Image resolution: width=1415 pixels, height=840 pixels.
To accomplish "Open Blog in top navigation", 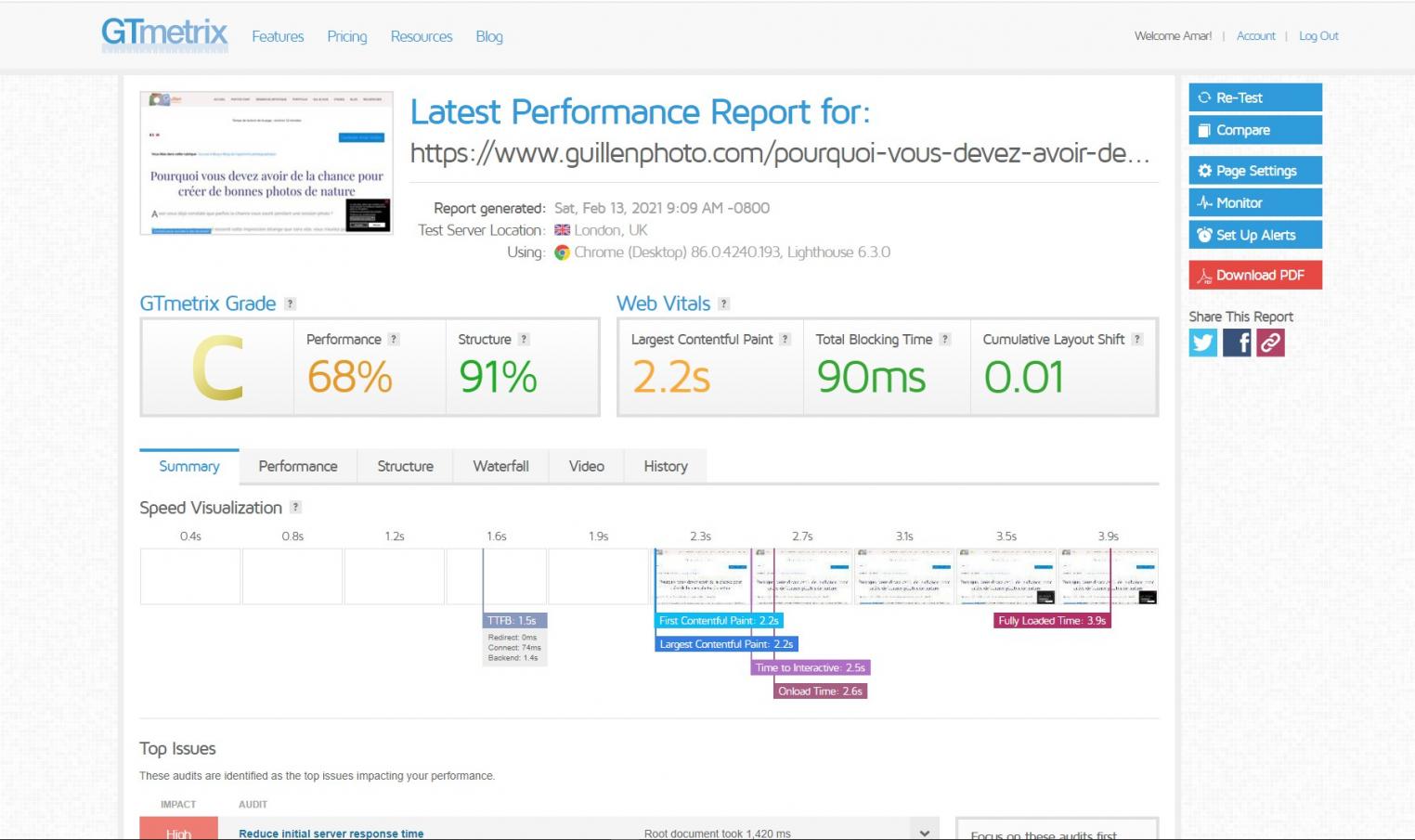I will [x=489, y=36].
